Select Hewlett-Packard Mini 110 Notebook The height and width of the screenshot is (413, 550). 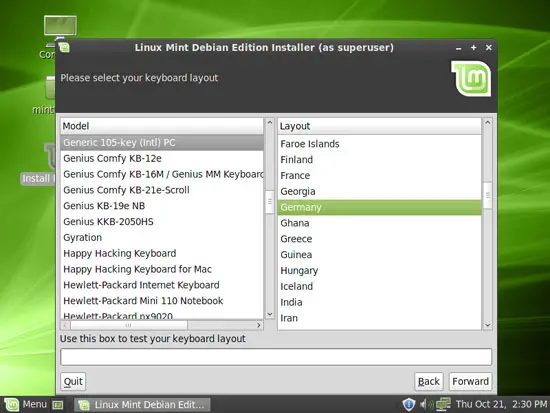(x=162, y=301)
